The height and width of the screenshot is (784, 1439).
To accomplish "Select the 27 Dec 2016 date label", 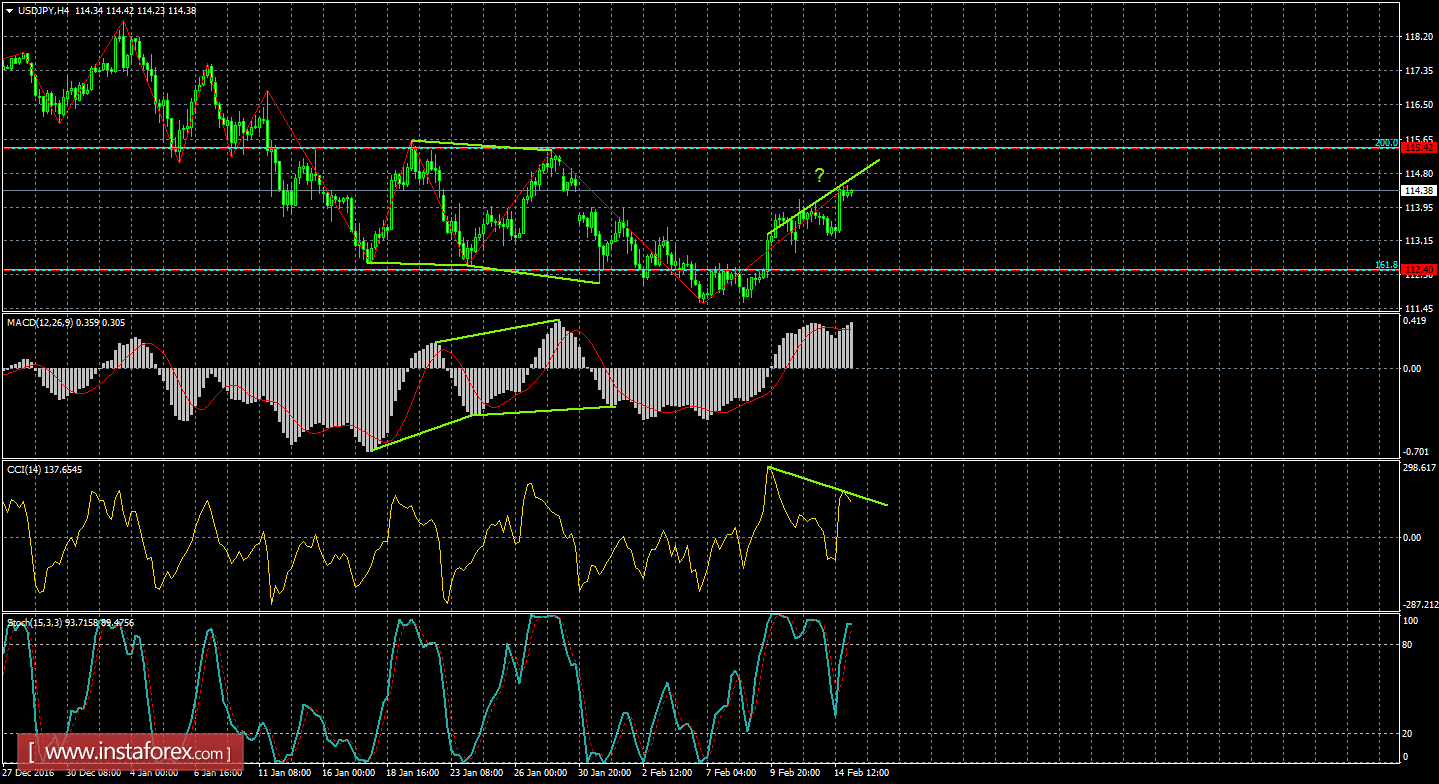I will coord(29,773).
